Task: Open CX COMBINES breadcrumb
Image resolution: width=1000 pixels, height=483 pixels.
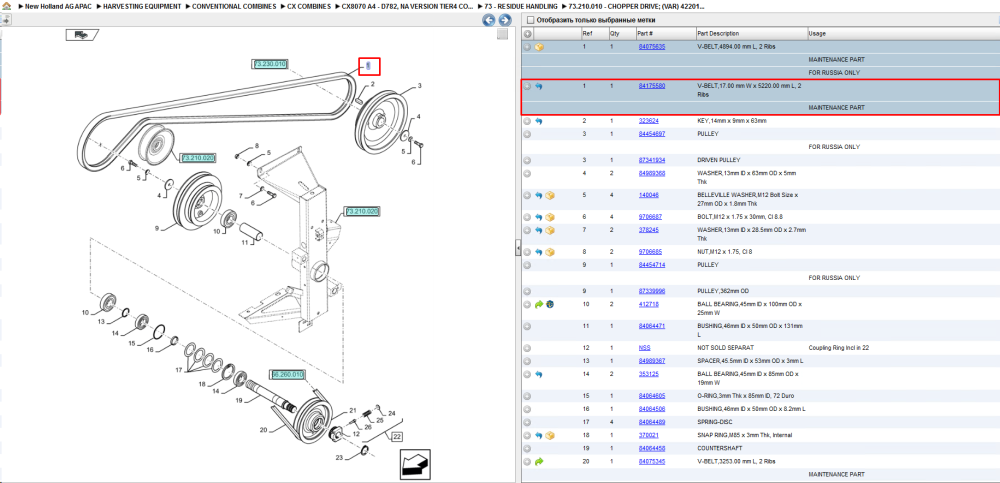Action: (309, 6)
